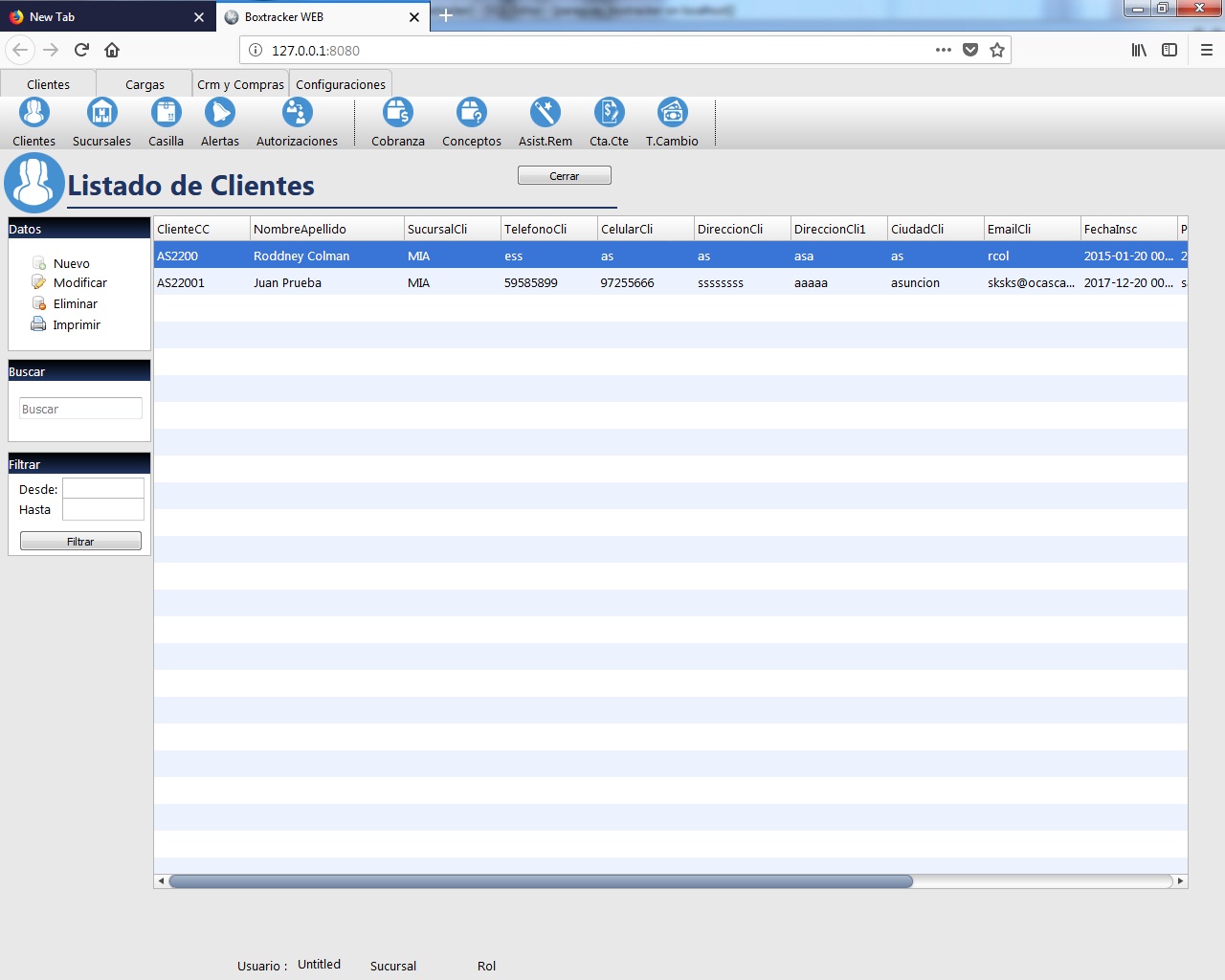This screenshot has height=980, width=1225.
Task: Click the Casilla toolbar icon
Action: (x=166, y=114)
